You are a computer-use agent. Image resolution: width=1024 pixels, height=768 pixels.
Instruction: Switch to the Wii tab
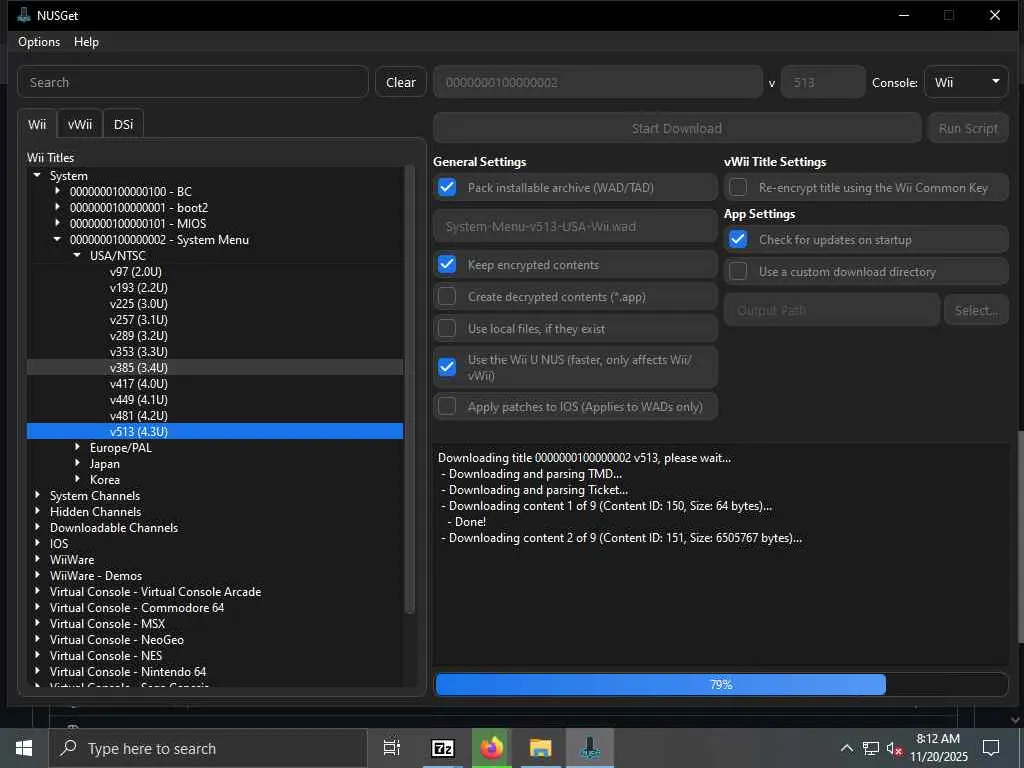[37, 124]
